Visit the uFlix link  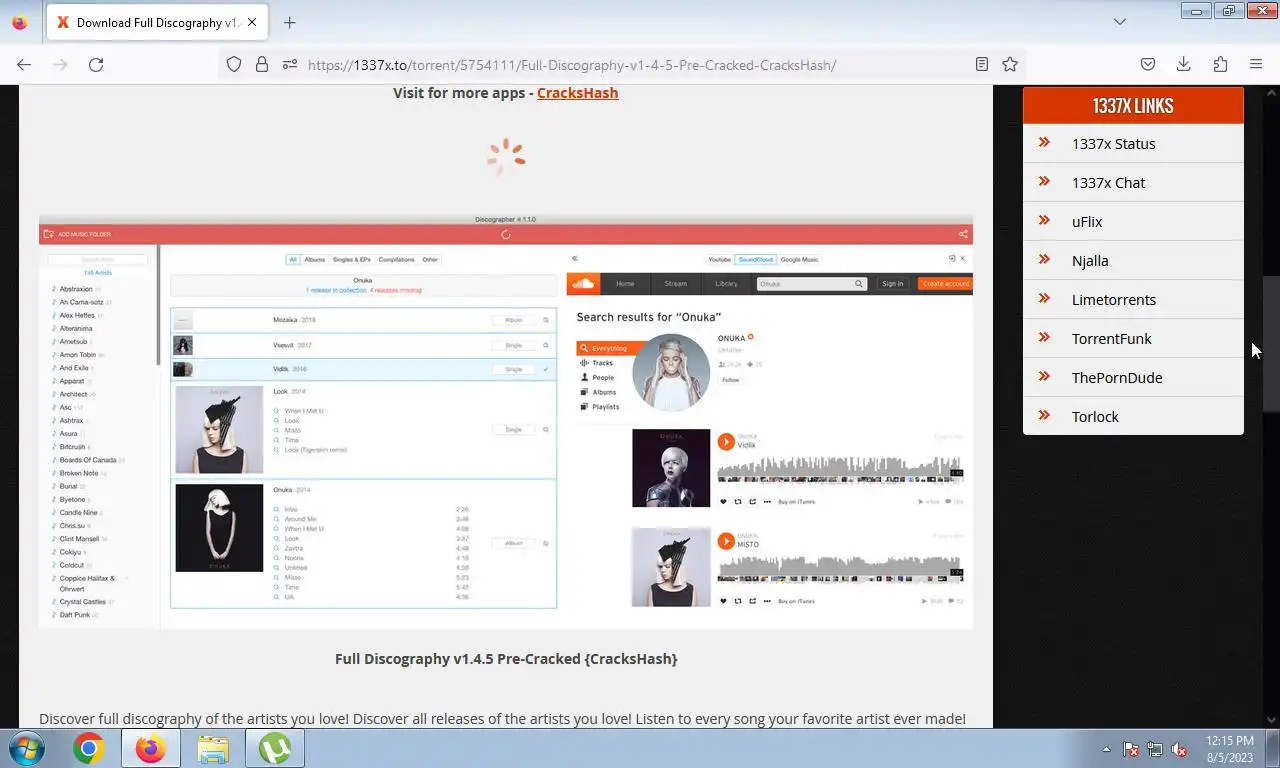(1087, 222)
